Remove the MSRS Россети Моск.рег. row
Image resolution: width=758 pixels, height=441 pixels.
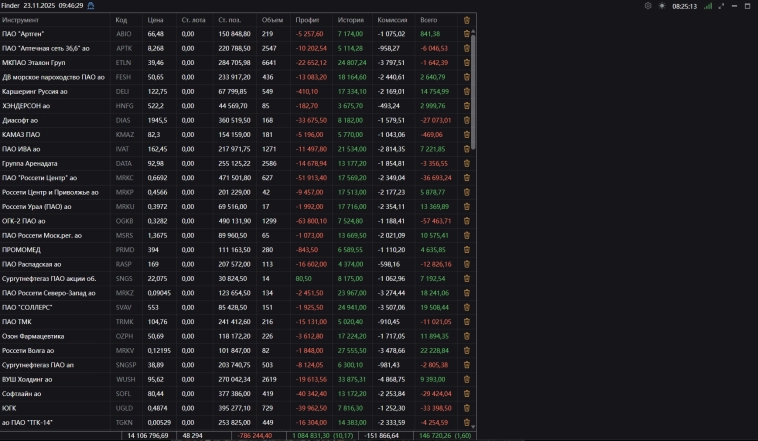click(466, 235)
